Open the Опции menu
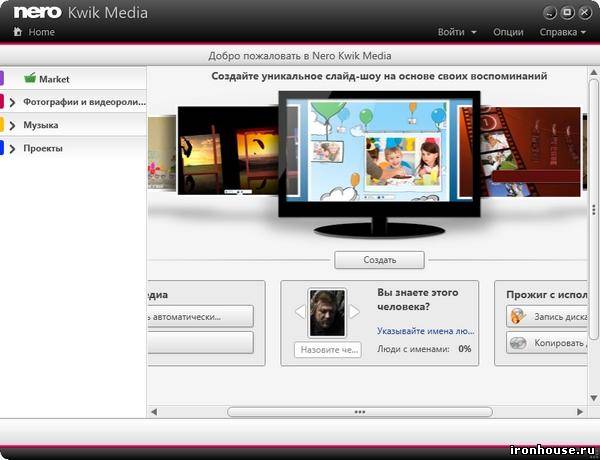 (508, 32)
